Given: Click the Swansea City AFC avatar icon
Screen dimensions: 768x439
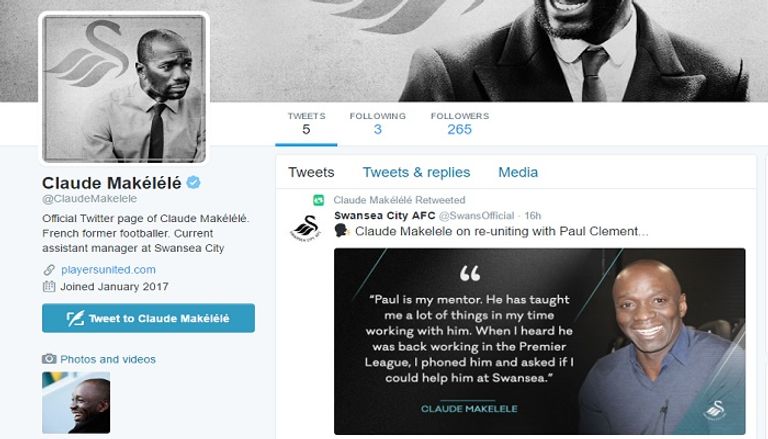Looking at the screenshot, I should [x=305, y=226].
